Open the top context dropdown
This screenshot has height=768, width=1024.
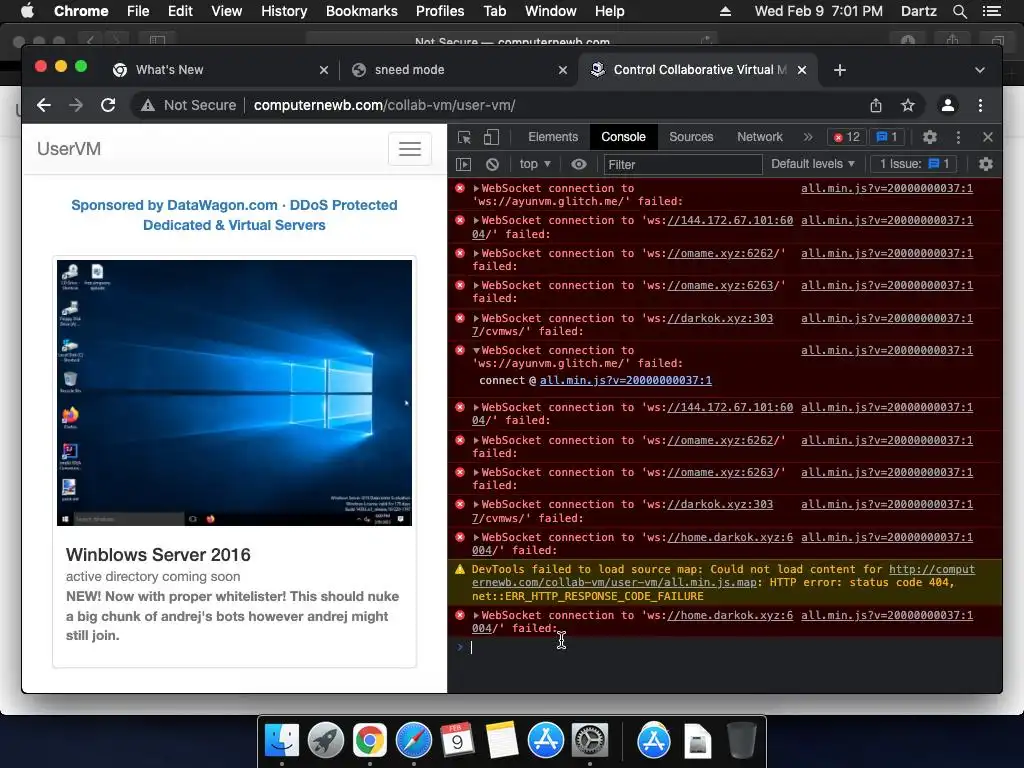click(535, 164)
